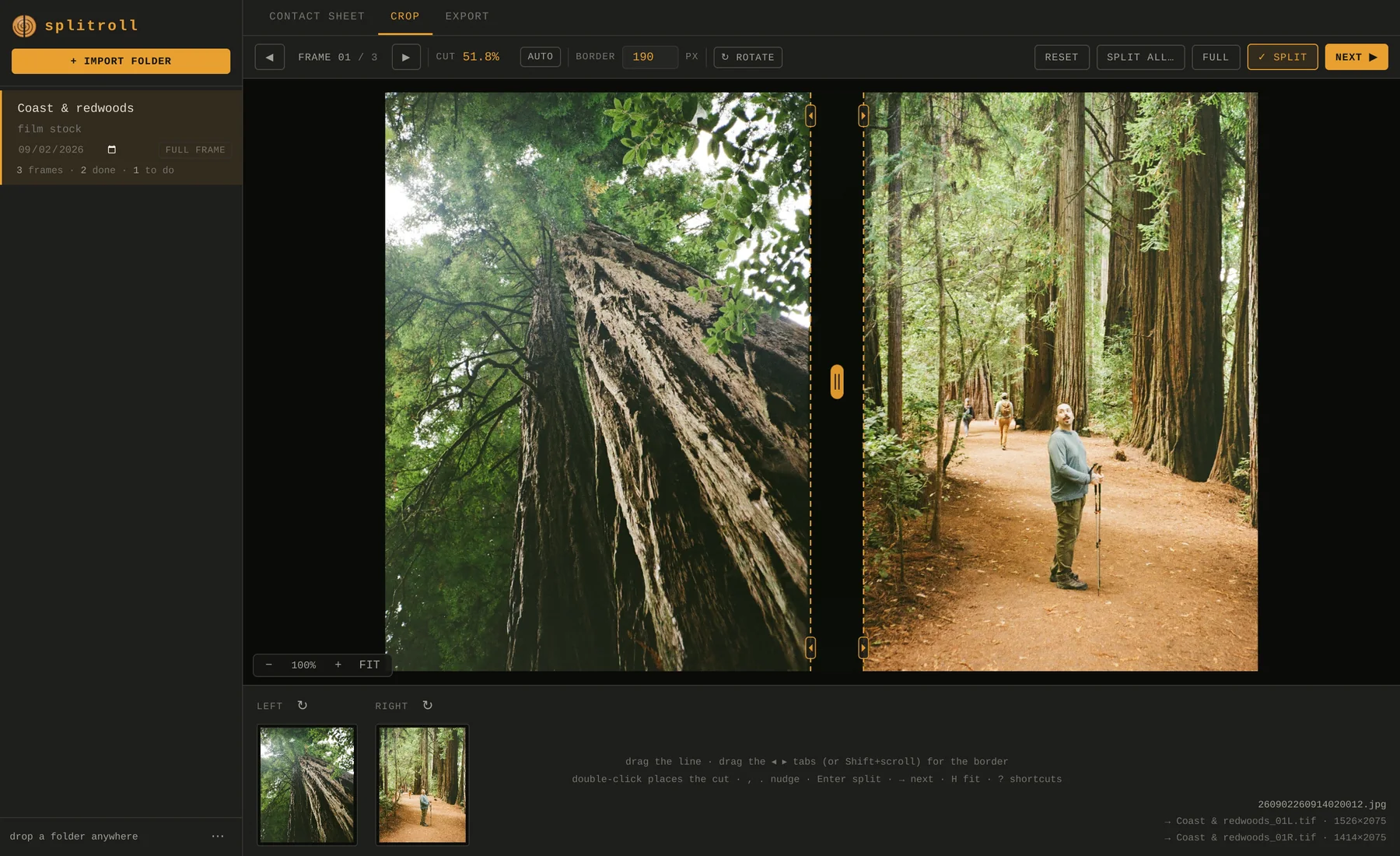This screenshot has width=1400, height=856.
Task: Click the FRAME 01 / 3 counter
Action: pyautogui.click(x=338, y=57)
